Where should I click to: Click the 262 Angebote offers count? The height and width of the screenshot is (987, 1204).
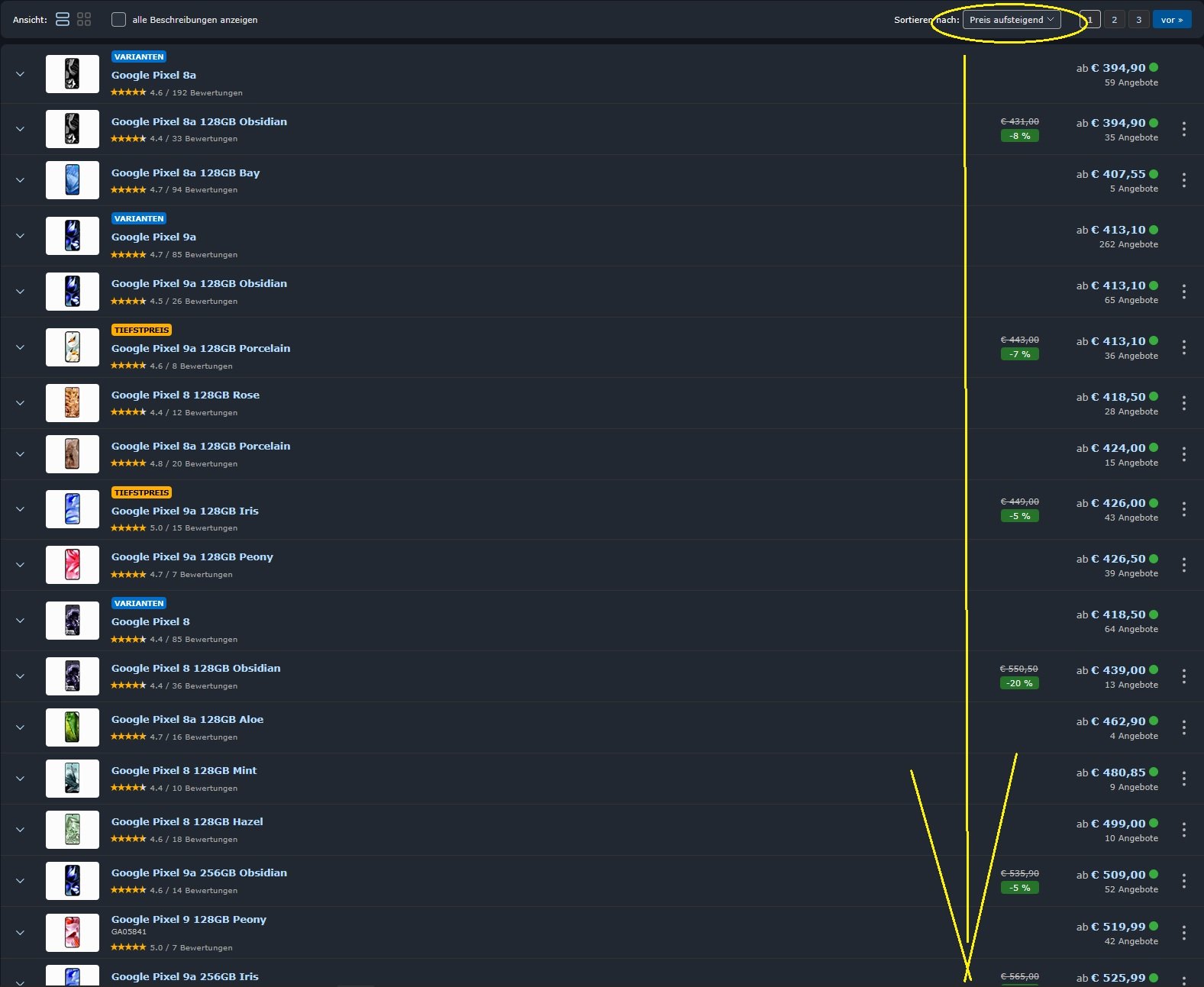[x=1128, y=244]
